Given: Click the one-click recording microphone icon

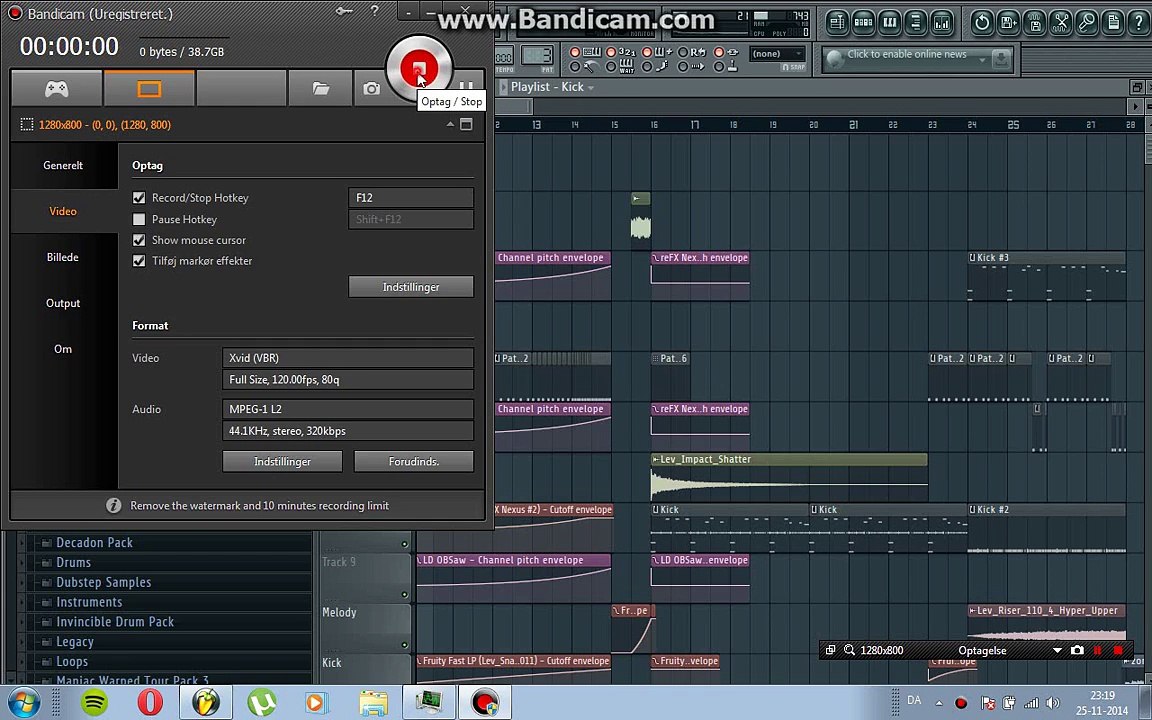Looking at the screenshot, I should coord(1087,23).
